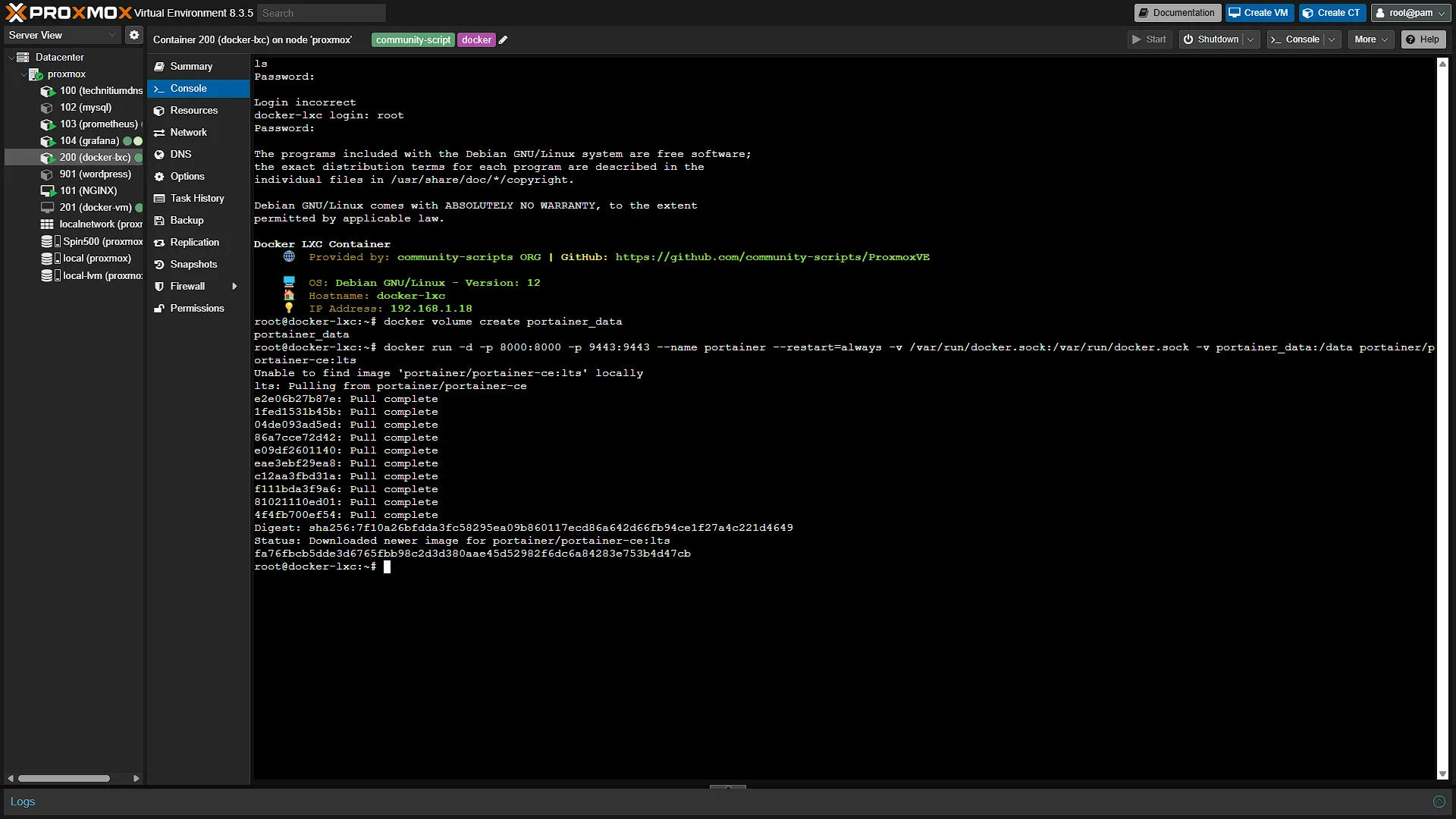This screenshot has width=1456, height=819.
Task: Open the Network settings panel
Action: point(198,133)
